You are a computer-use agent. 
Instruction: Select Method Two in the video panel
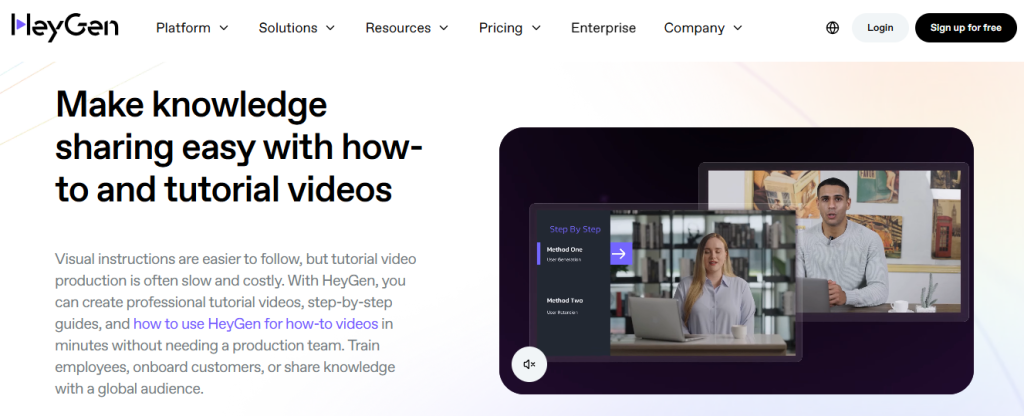point(565,300)
